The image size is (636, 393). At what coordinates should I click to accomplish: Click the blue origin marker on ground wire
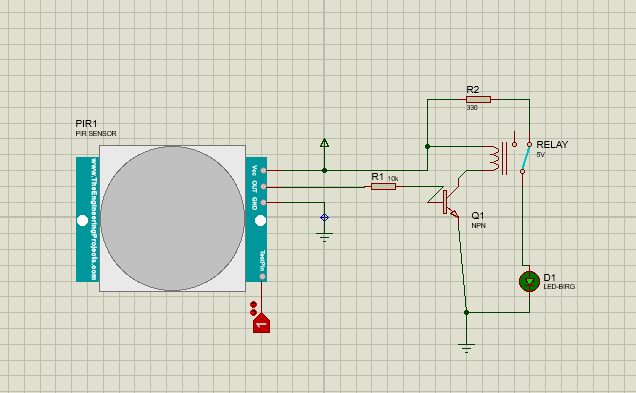point(324,218)
